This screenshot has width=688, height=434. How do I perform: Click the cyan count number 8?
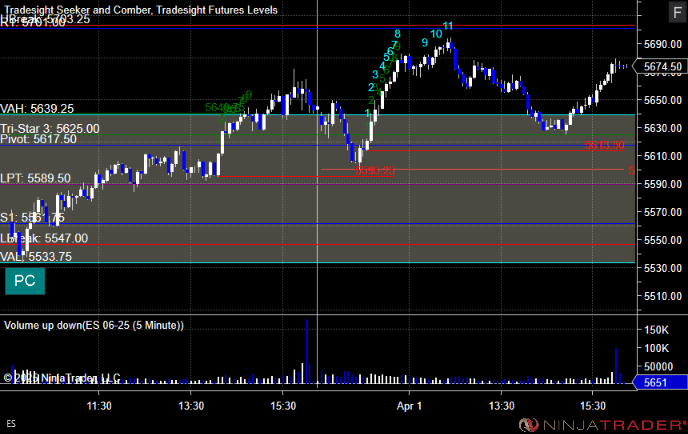click(x=397, y=34)
